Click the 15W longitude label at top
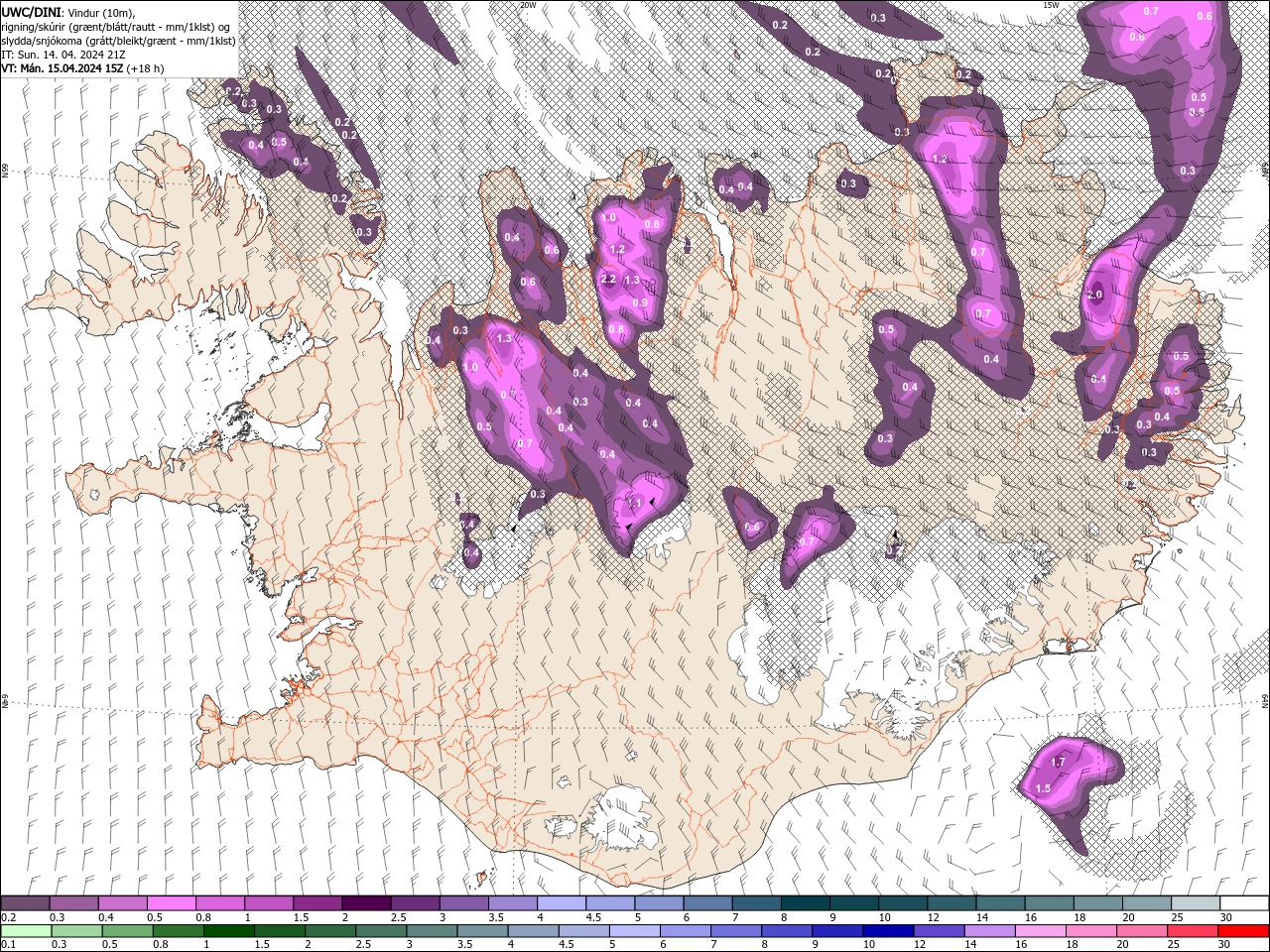 (x=1050, y=5)
